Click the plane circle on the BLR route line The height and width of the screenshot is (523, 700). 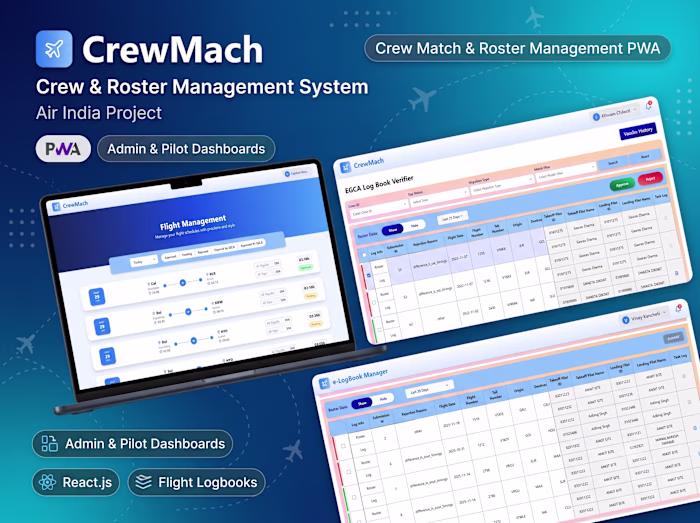tap(183, 282)
